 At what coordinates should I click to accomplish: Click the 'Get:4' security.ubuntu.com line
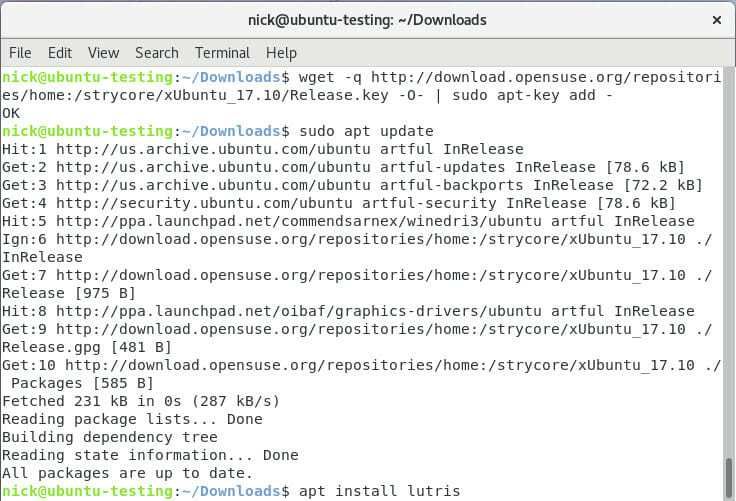pyautogui.click(x=339, y=203)
